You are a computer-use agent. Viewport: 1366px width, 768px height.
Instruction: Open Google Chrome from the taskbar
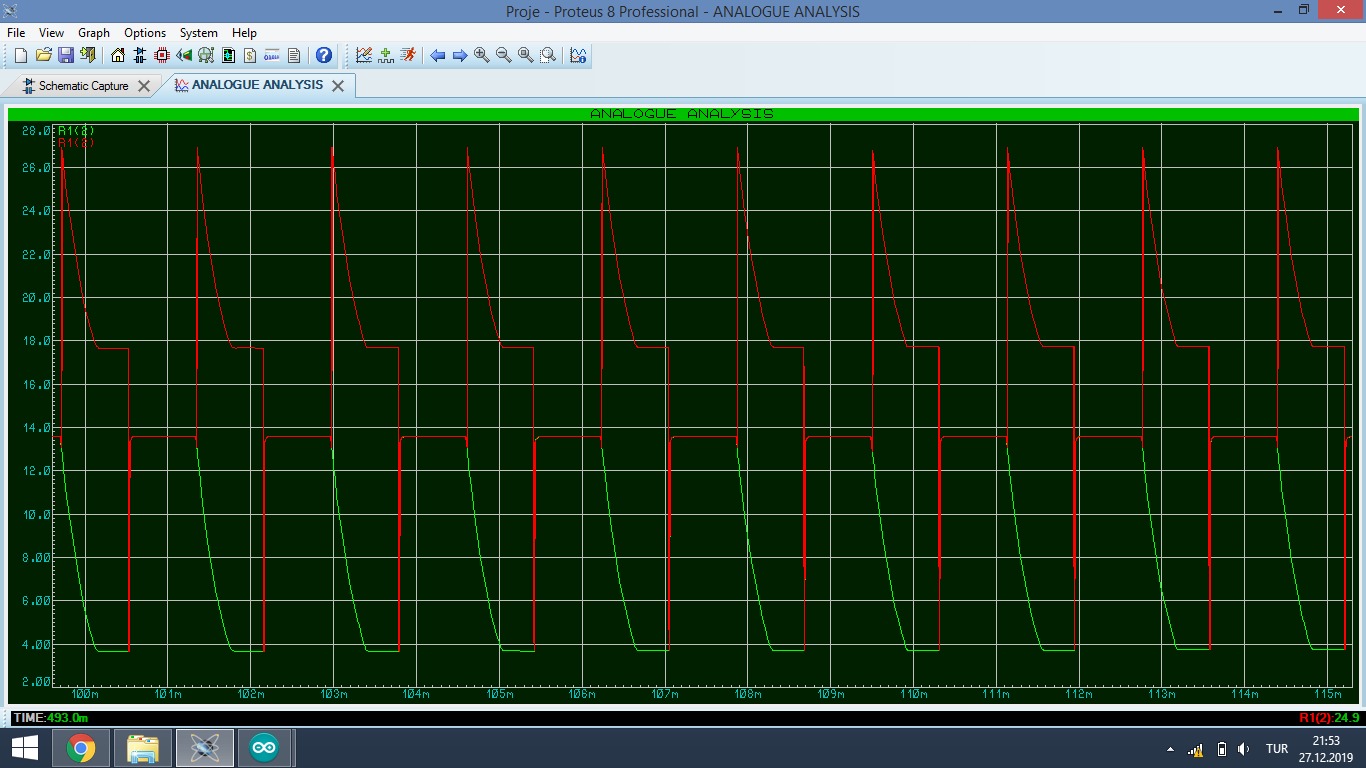click(81, 748)
